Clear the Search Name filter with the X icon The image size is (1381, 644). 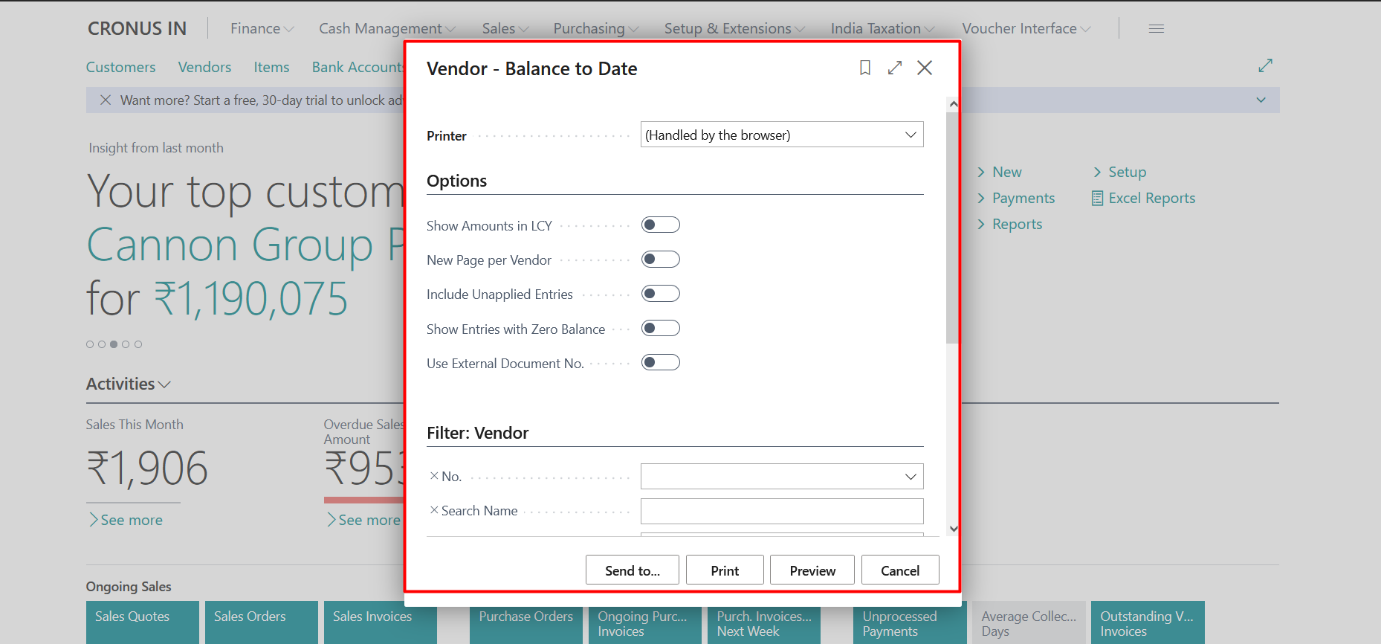433,510
